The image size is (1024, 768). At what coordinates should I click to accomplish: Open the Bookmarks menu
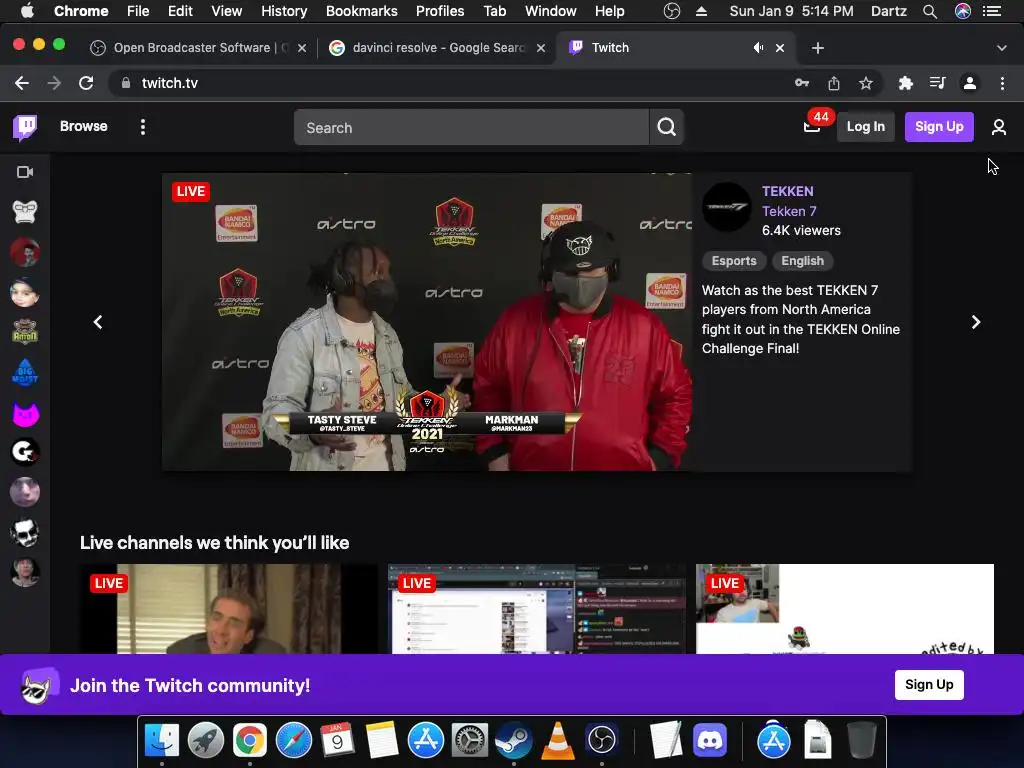362,11
